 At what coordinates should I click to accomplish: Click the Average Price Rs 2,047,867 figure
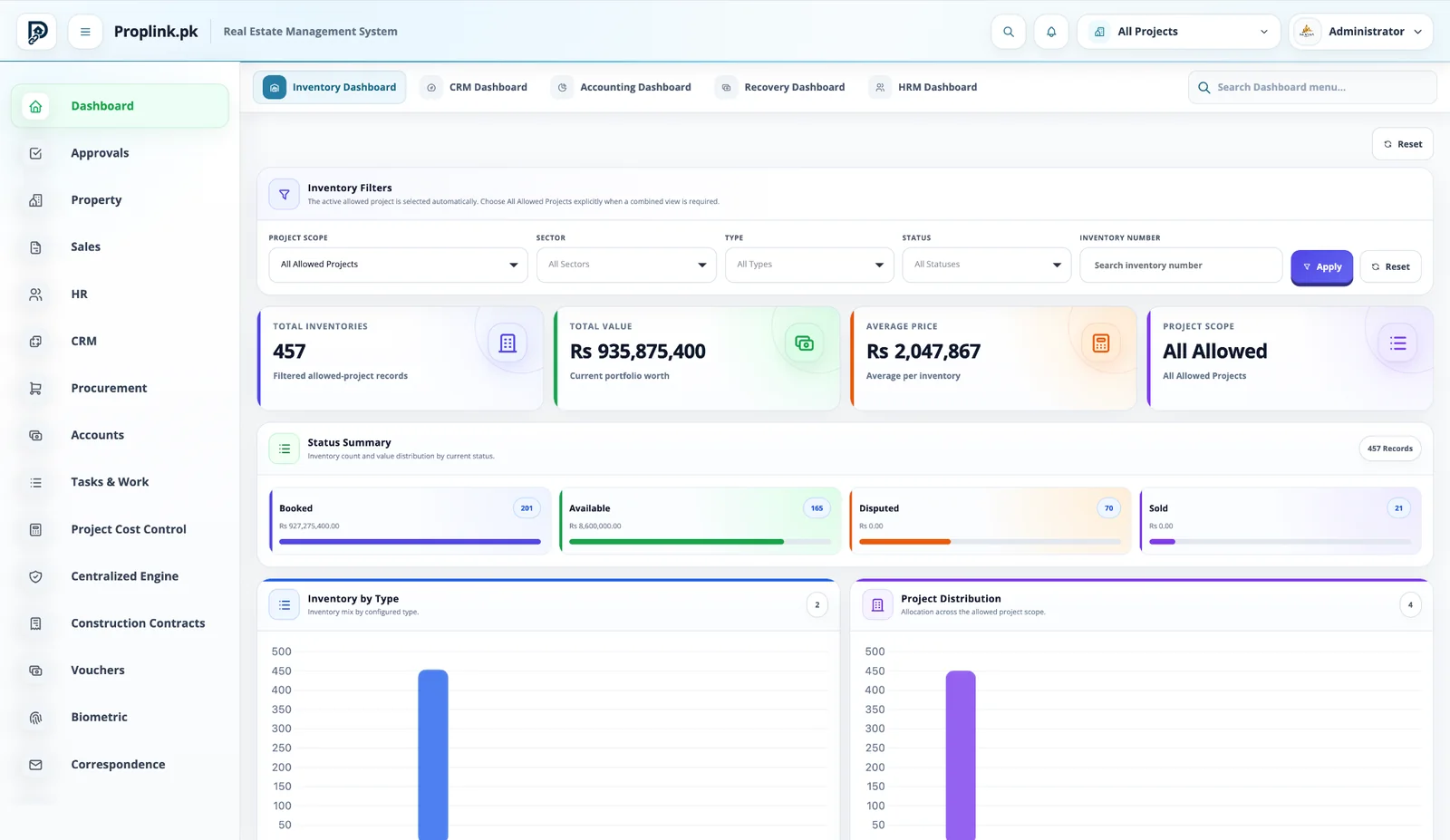(x=923, y=352)
